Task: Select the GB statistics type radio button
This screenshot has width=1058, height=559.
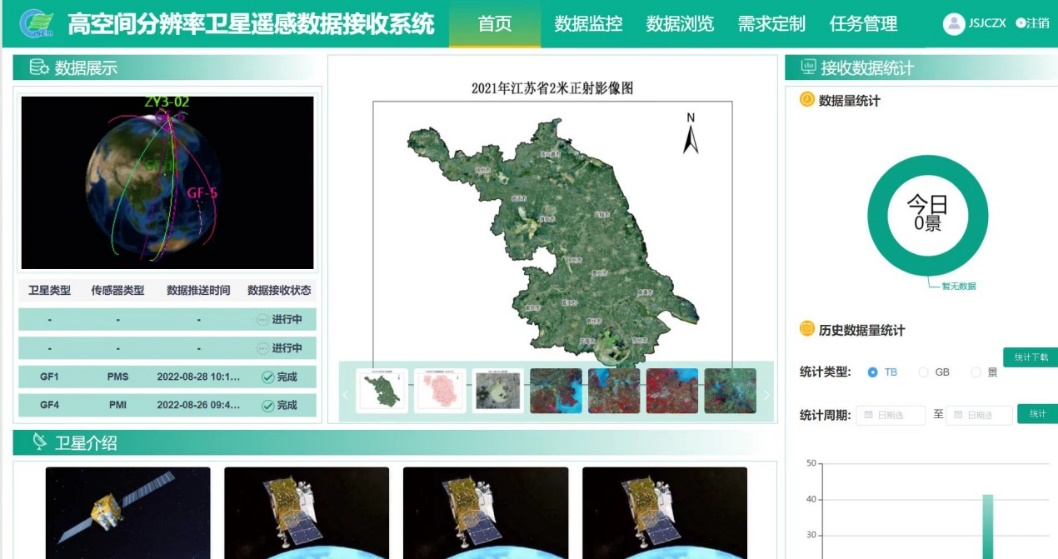Action: tap(923, 372)
